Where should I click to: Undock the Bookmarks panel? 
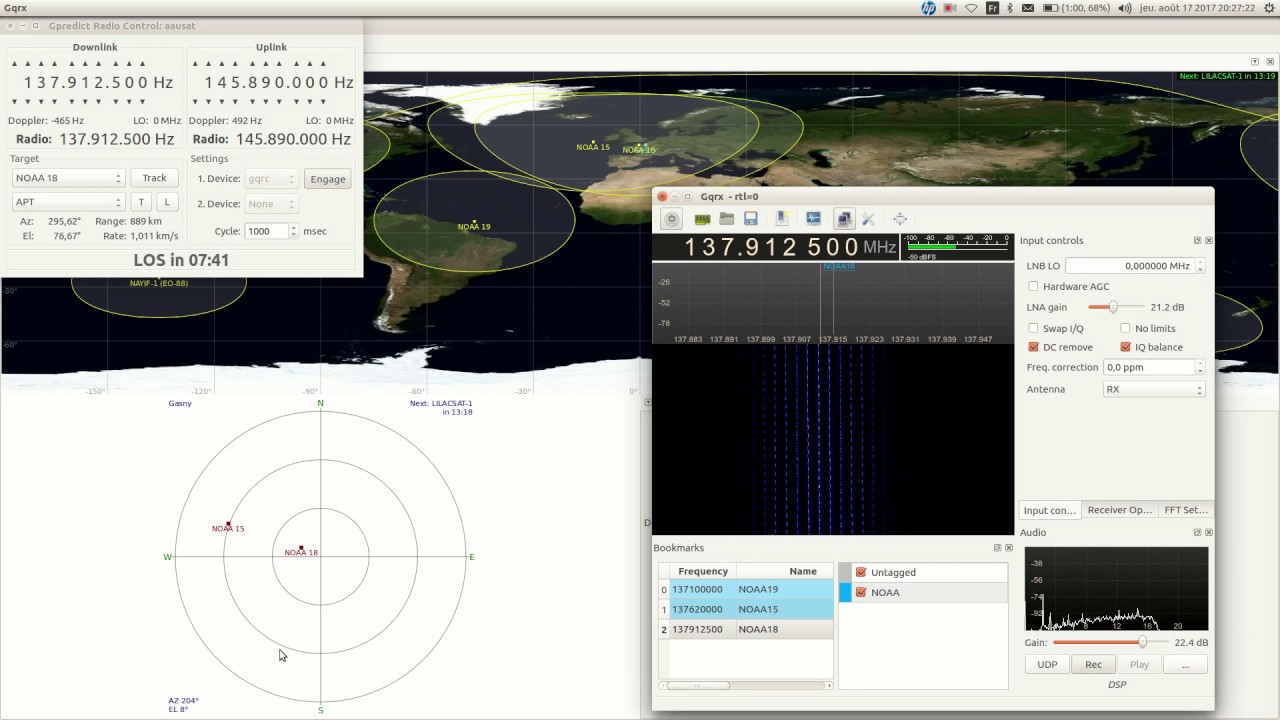click(x=997, y=548)
